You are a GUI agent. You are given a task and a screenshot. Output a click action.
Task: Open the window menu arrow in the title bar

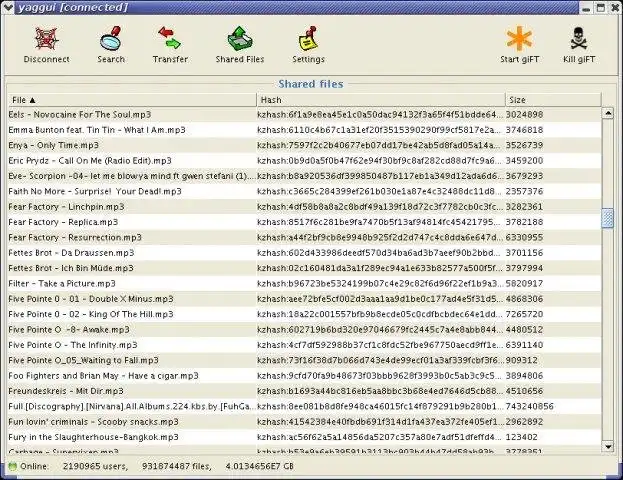(8, 7)
